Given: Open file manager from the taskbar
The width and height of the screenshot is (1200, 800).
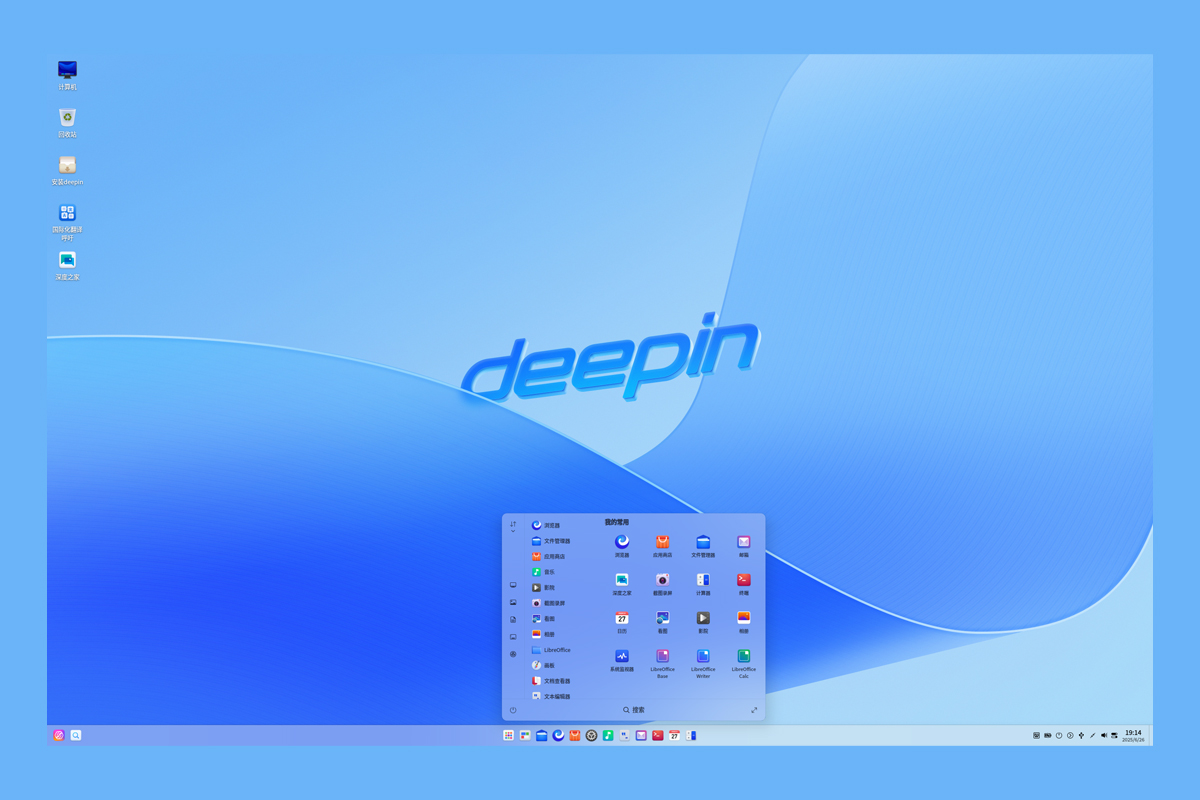Looking at the screenshot, I should [541, 735].
